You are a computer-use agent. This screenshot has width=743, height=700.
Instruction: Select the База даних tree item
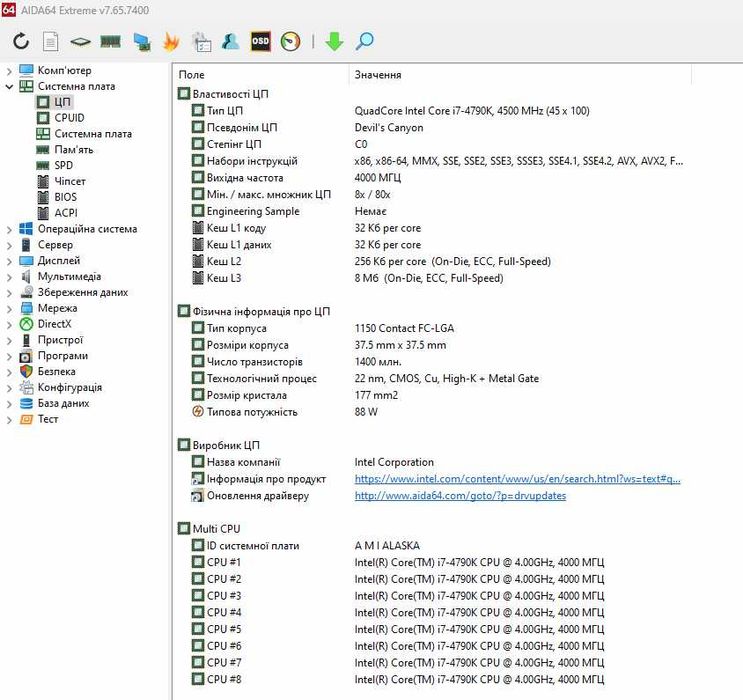[54, 403]
